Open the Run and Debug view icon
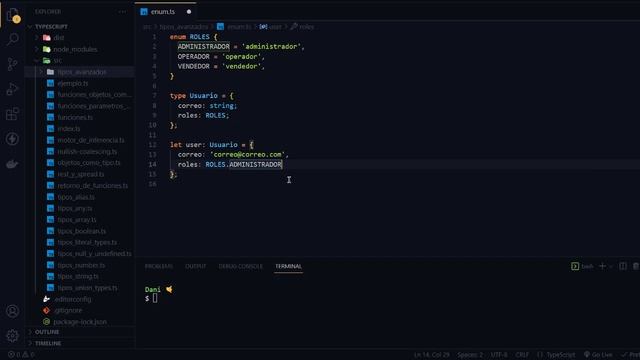Screen dimensions: 640x360 click(x=13, y=89)
